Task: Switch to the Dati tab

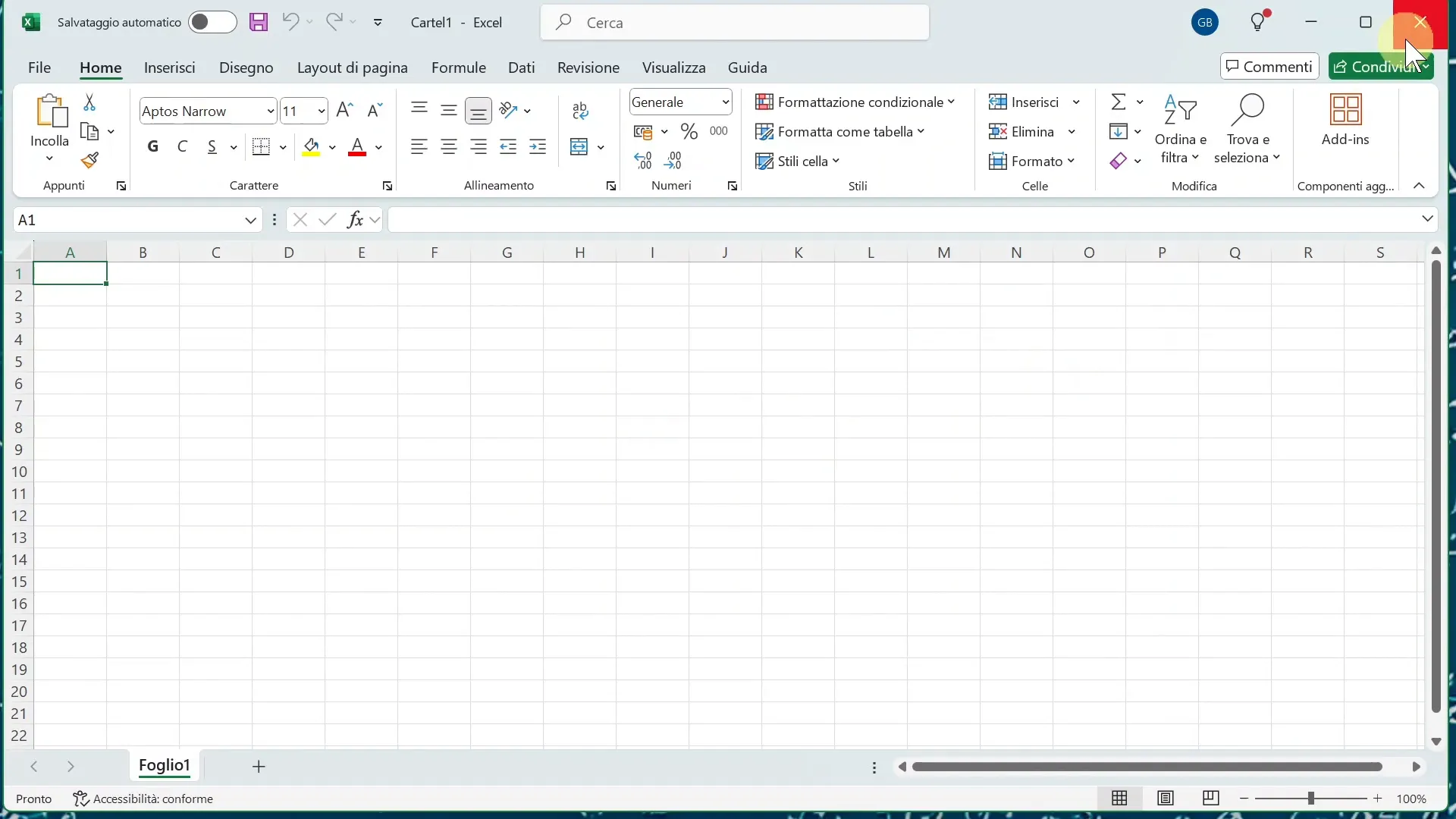Action: 522,68
